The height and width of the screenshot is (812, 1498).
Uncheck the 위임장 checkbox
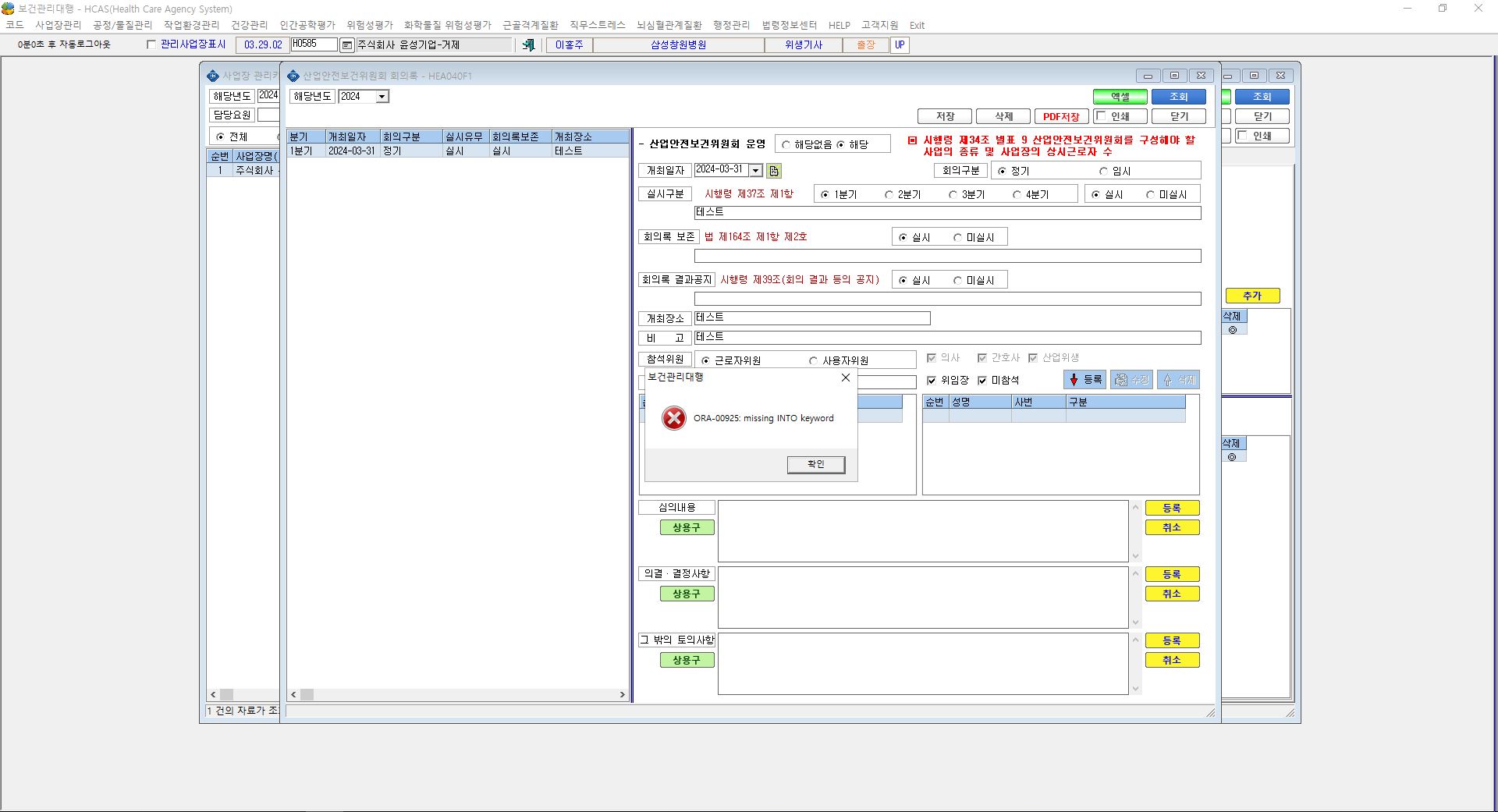(x=932, y=381)
